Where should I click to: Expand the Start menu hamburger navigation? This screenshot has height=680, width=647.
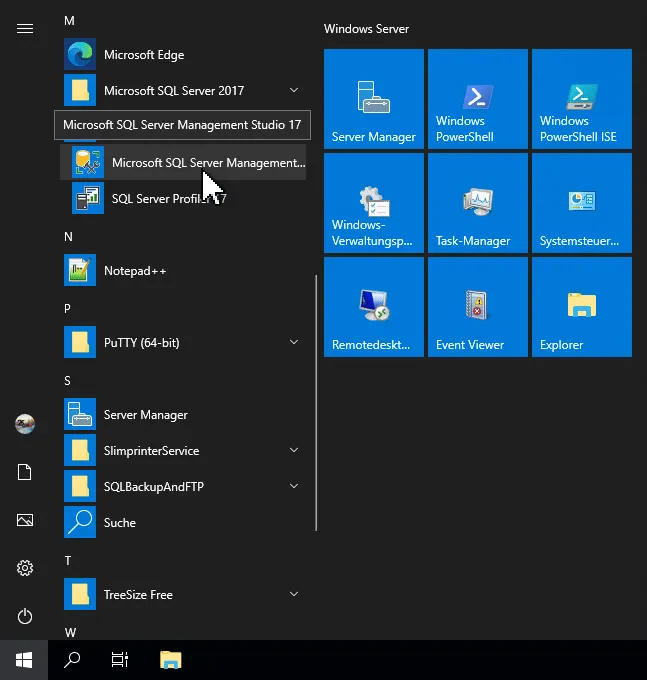pyautogui.click(x=25, y=29)
